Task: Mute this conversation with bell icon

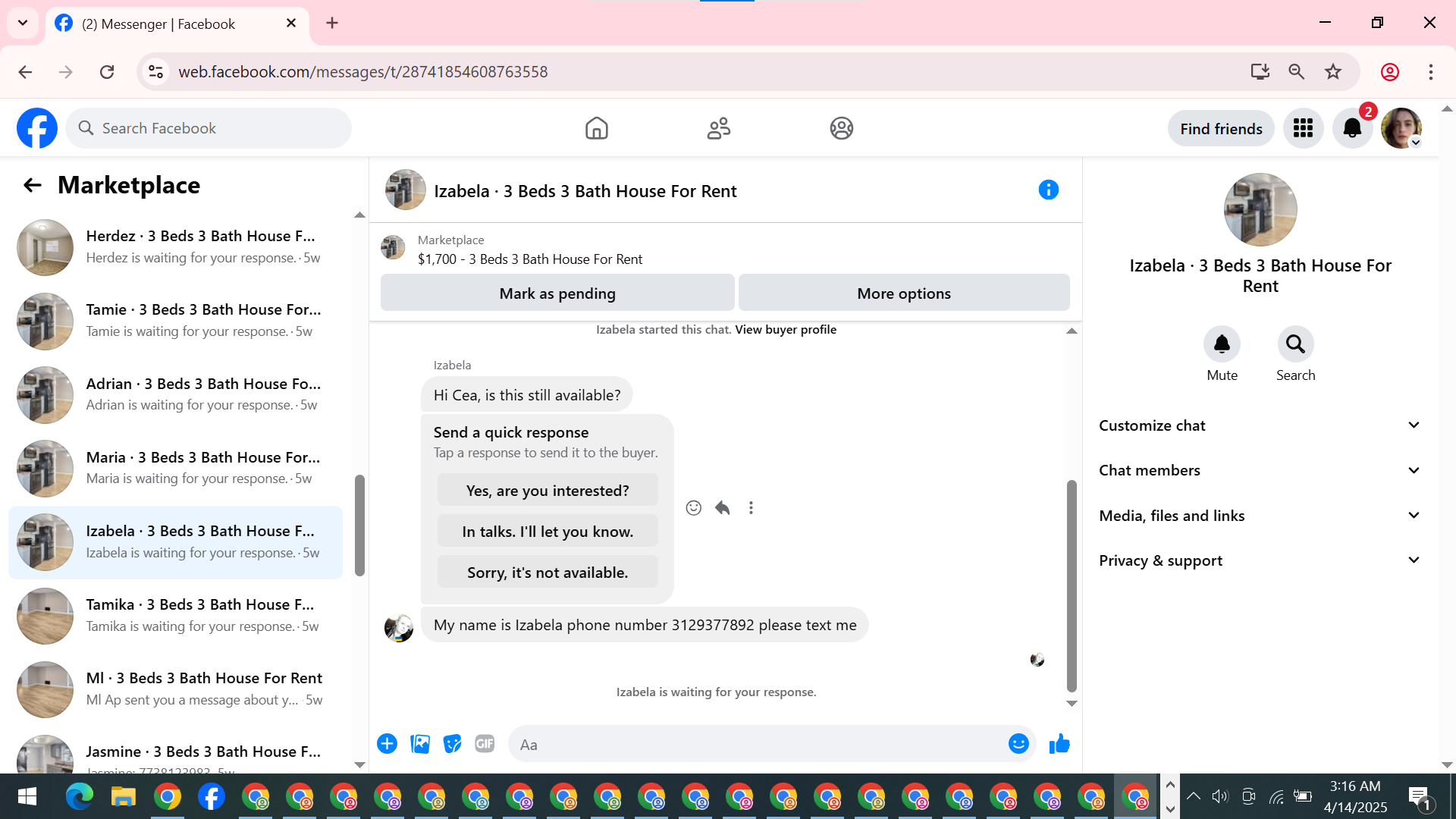Action: pos(1222,345)
